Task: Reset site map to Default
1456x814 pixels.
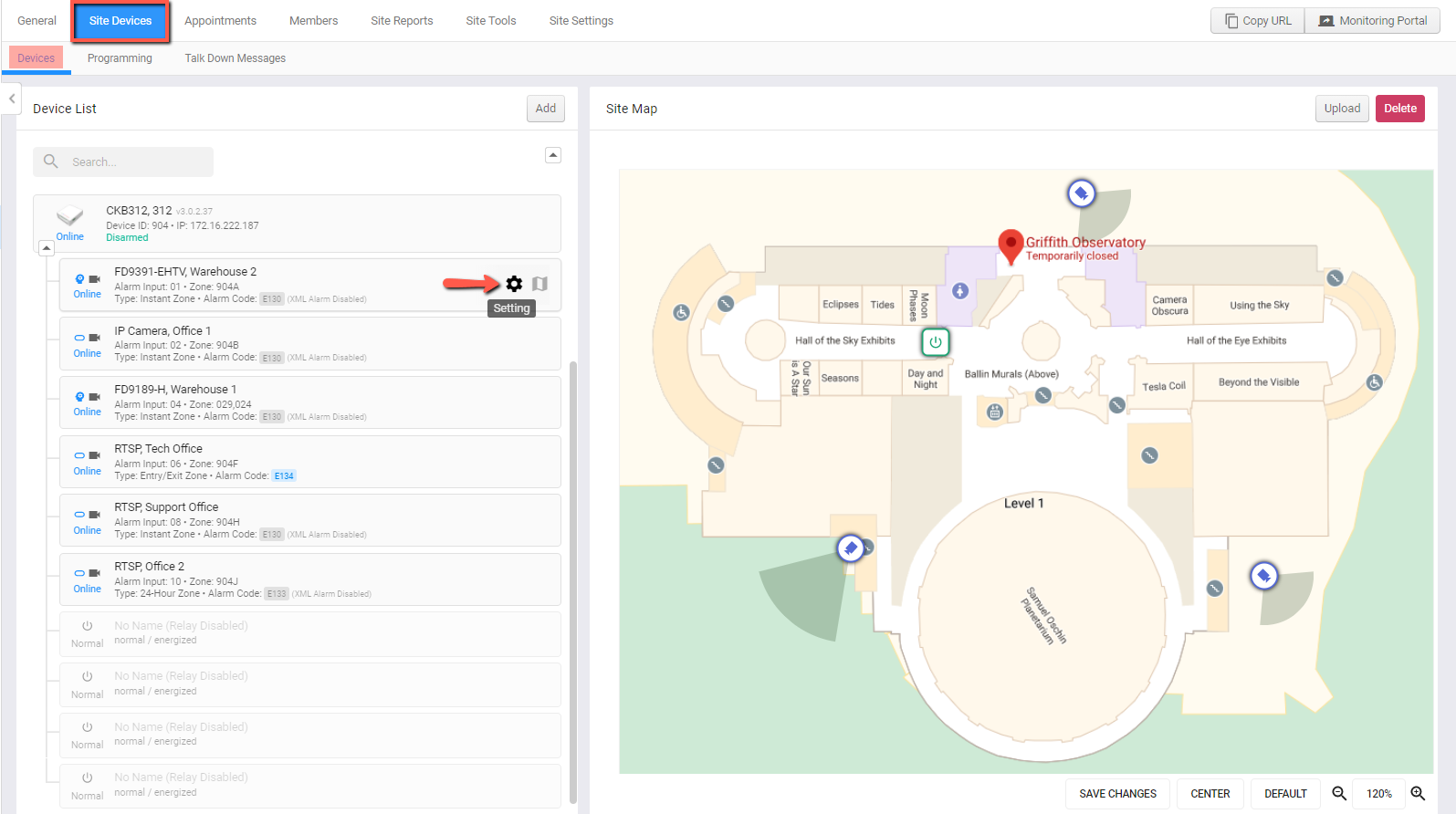Action: click(x=1285, y=793)
